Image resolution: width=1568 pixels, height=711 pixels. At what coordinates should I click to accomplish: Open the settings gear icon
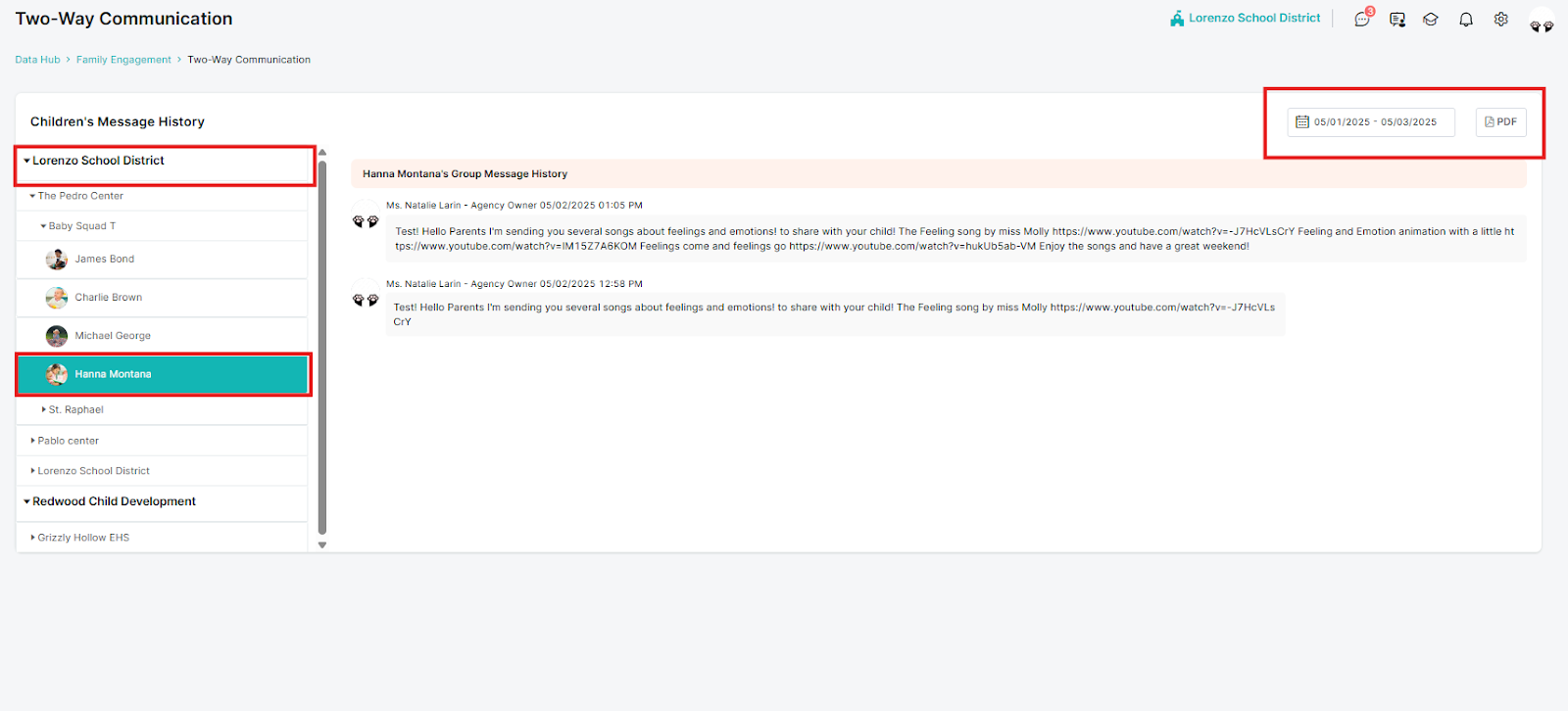1500,19
